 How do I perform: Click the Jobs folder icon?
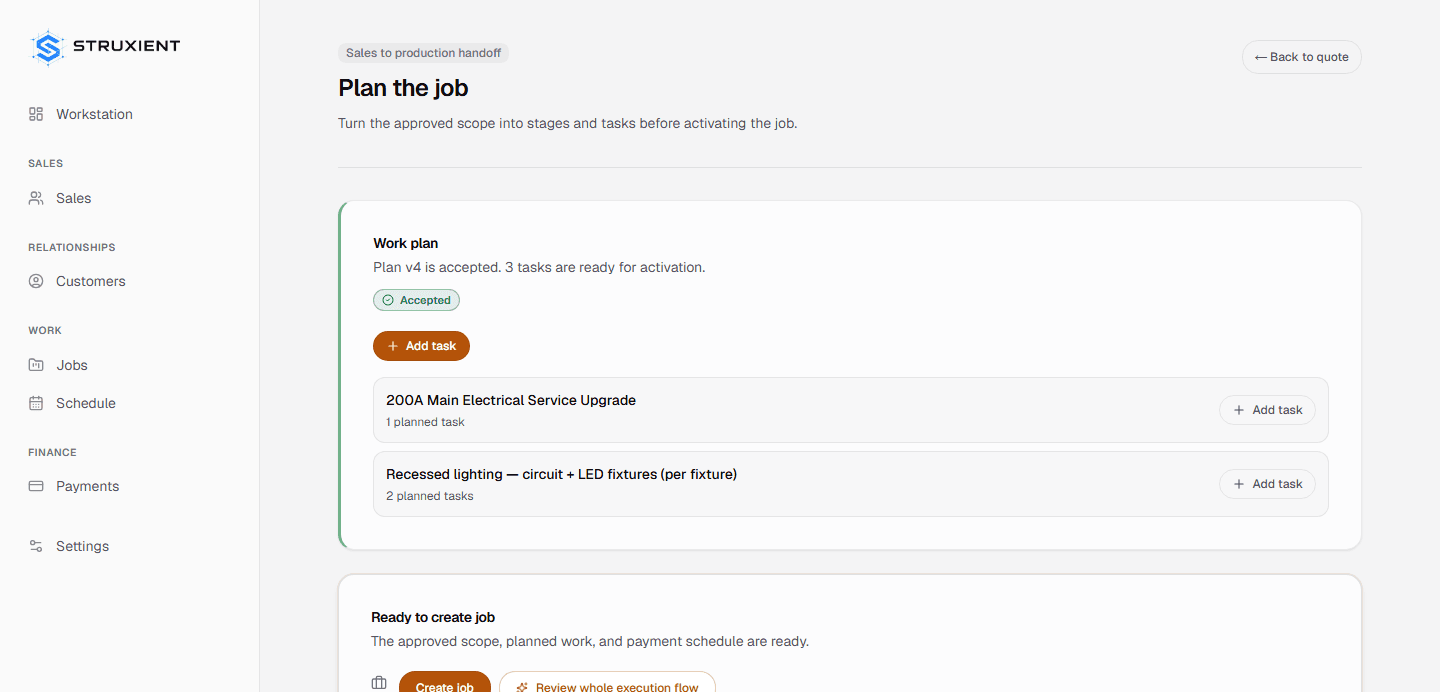[36, 365]
